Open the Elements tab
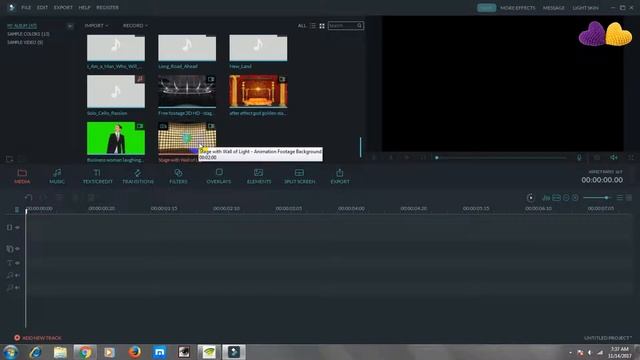 (x=259, y=176)
